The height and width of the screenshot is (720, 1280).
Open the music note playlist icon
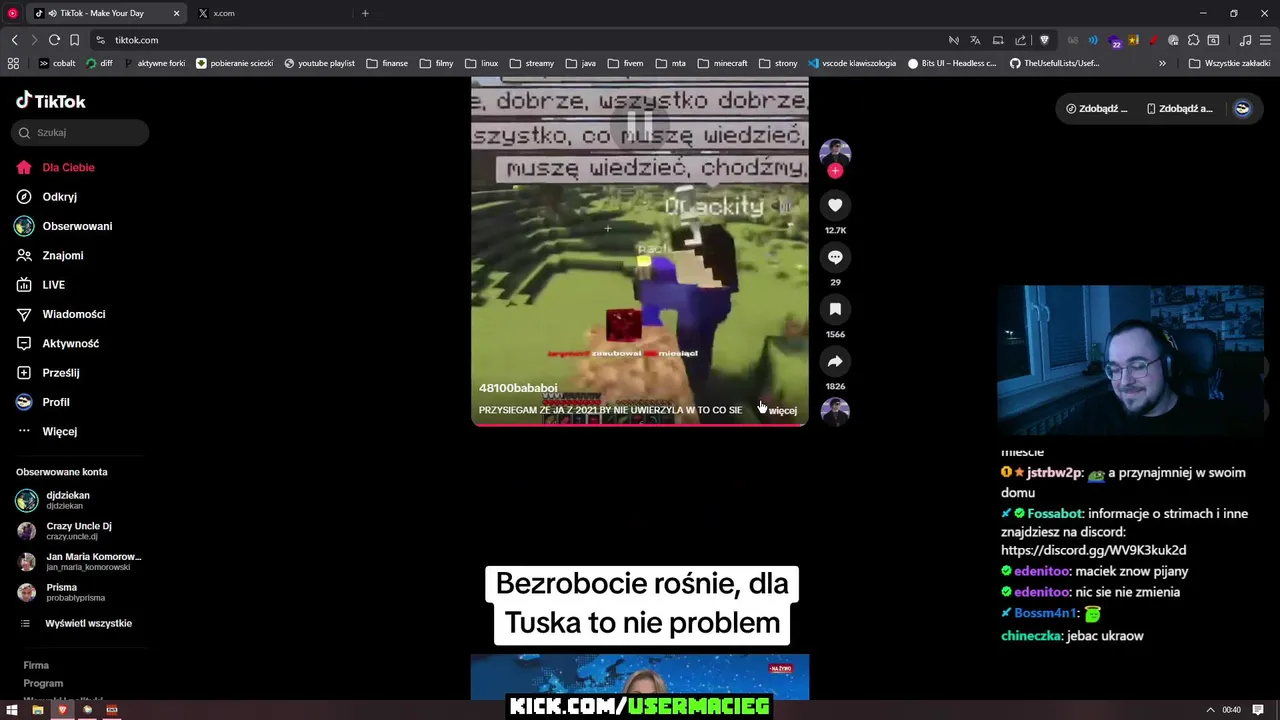pyautogui.click(x=1245, y=40)
